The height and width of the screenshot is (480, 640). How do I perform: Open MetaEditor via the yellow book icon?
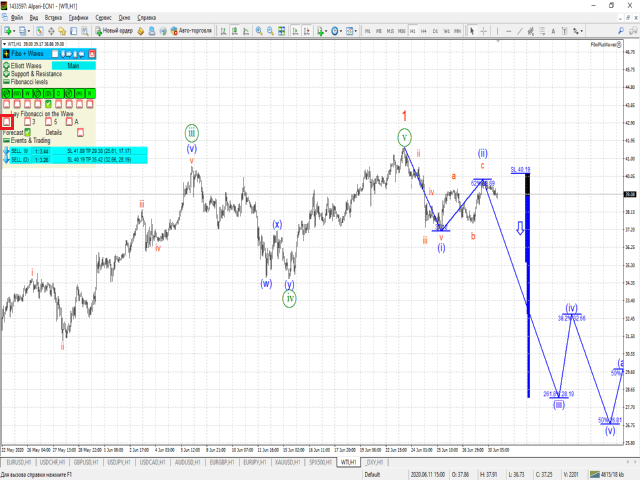pos(140,31)
